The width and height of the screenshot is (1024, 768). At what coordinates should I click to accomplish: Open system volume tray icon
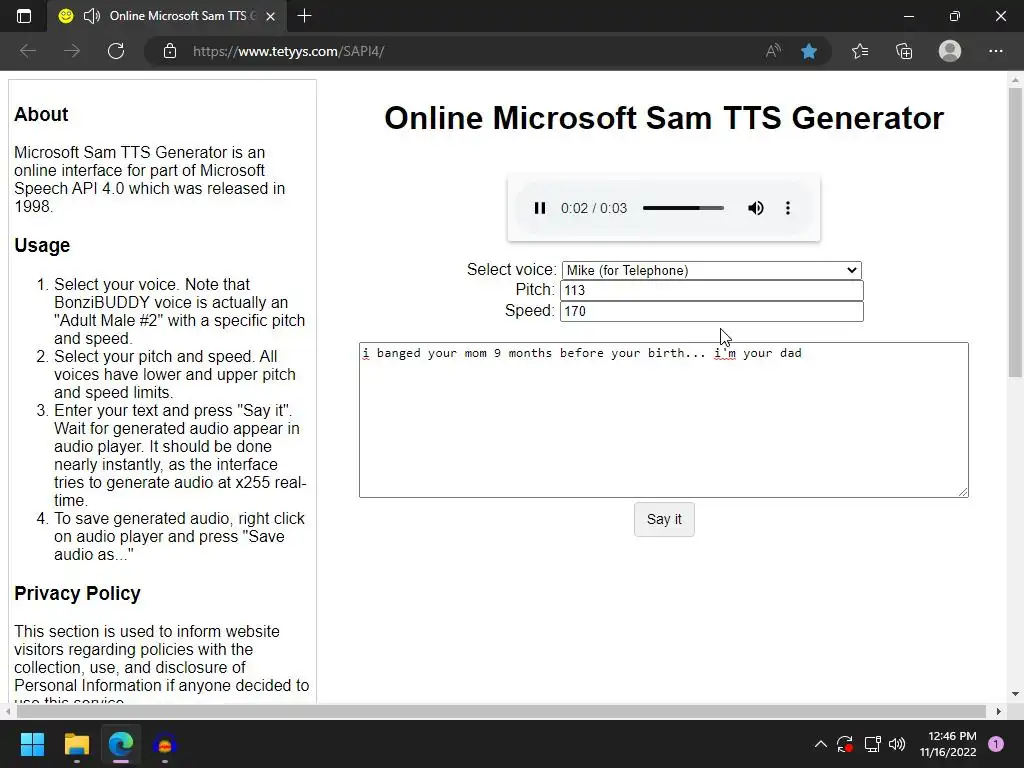click(x=897, y=744)
